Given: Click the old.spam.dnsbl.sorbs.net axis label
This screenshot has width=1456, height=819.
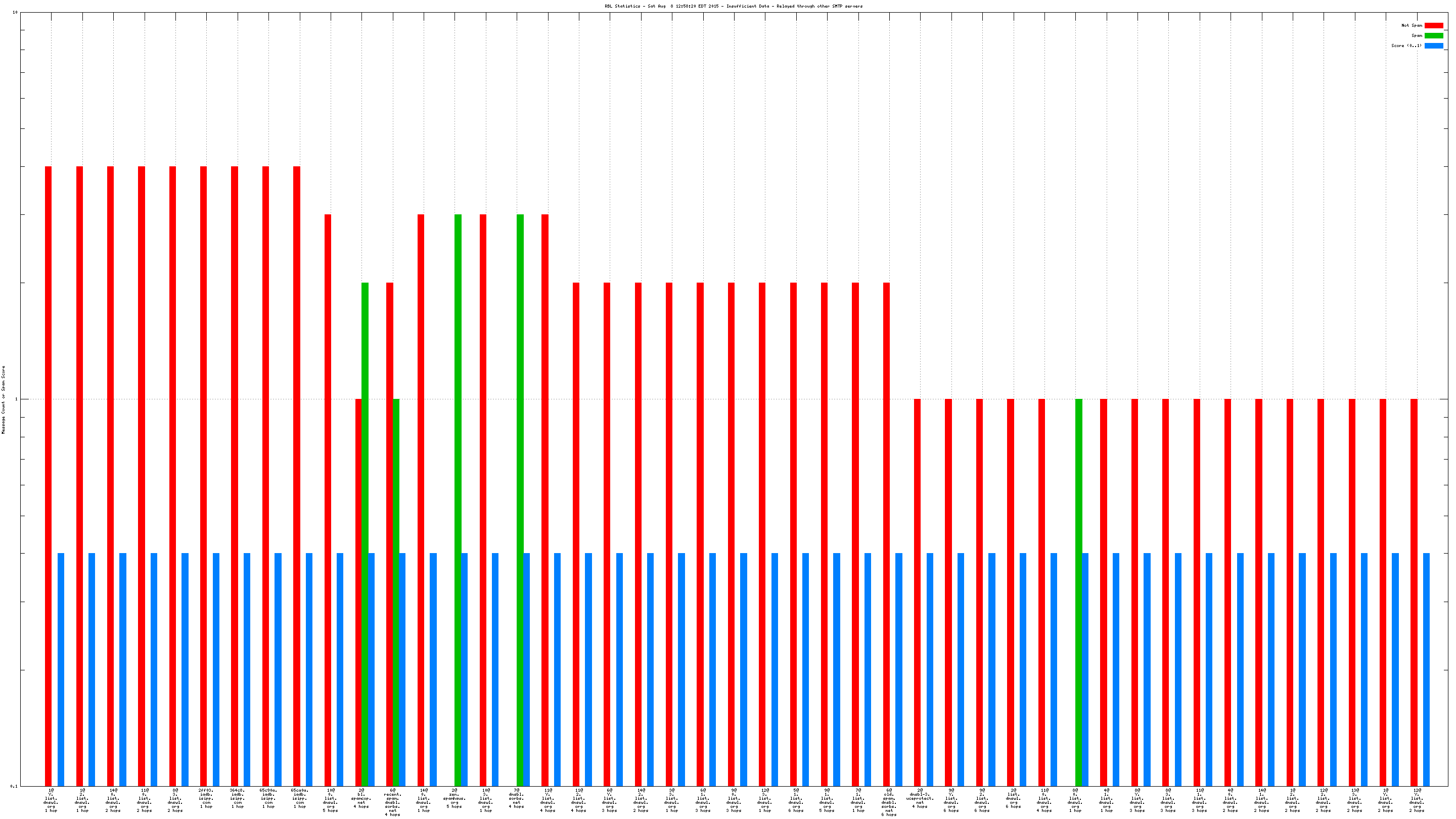Looking at the screenshot, I should [889, 802].
